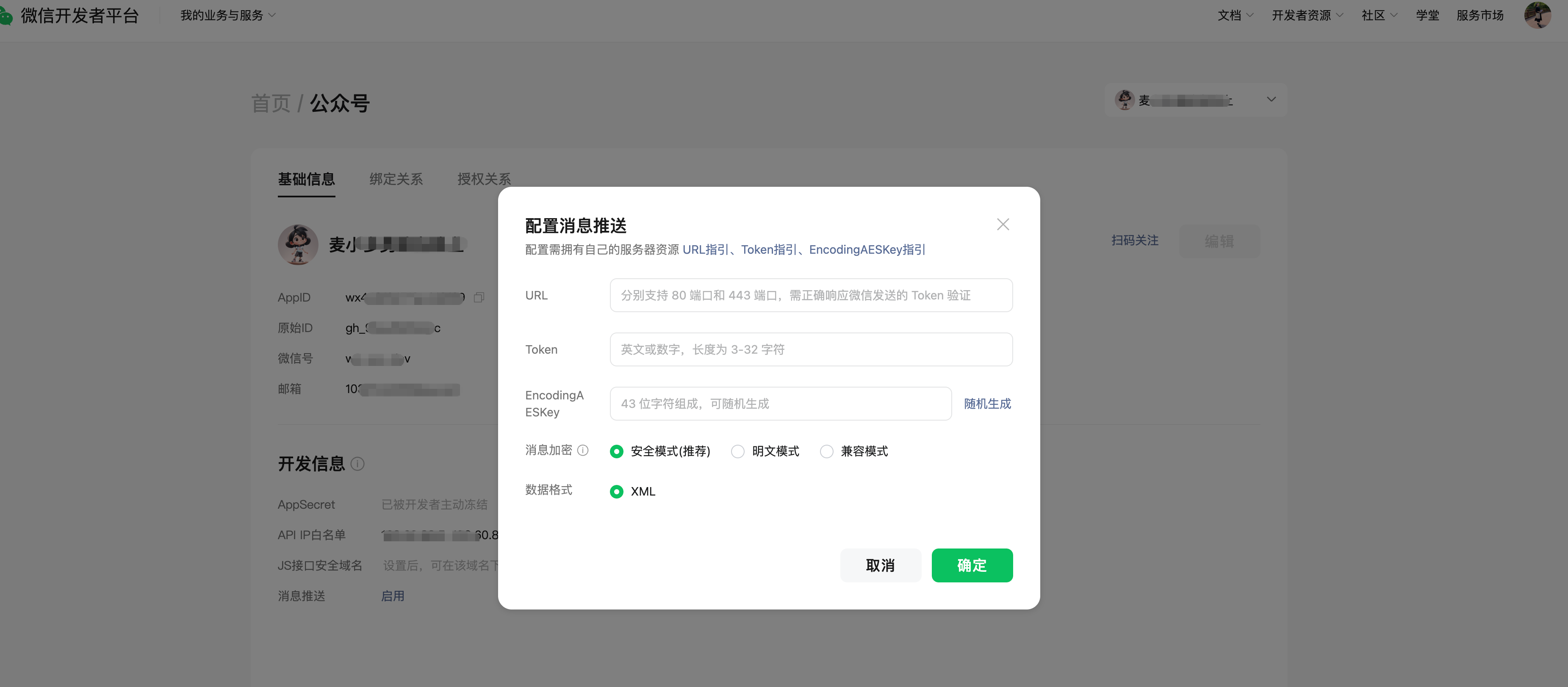Click the WeChat logo in top-left corner
The height and width of the screenshot is (687, 1568).
coord(6,16)
